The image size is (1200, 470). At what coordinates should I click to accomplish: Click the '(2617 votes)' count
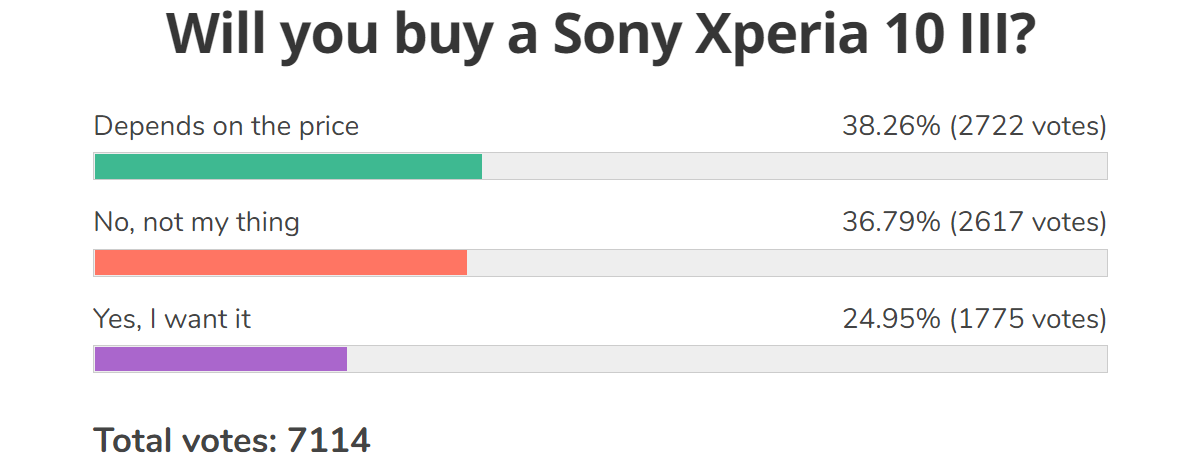pos(1028,222)
